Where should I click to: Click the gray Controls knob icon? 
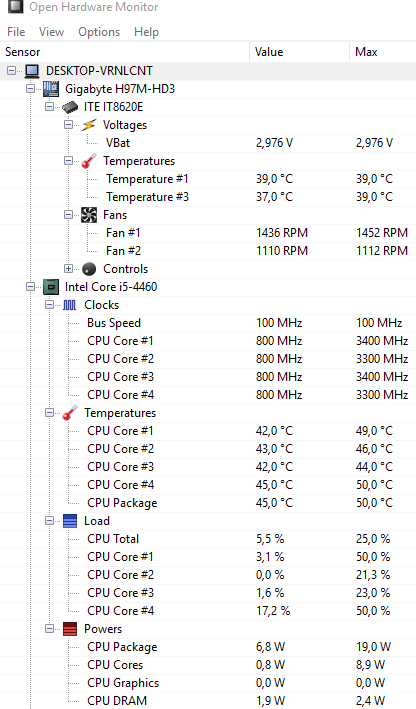pyautogui.click(x=89, y=269)
